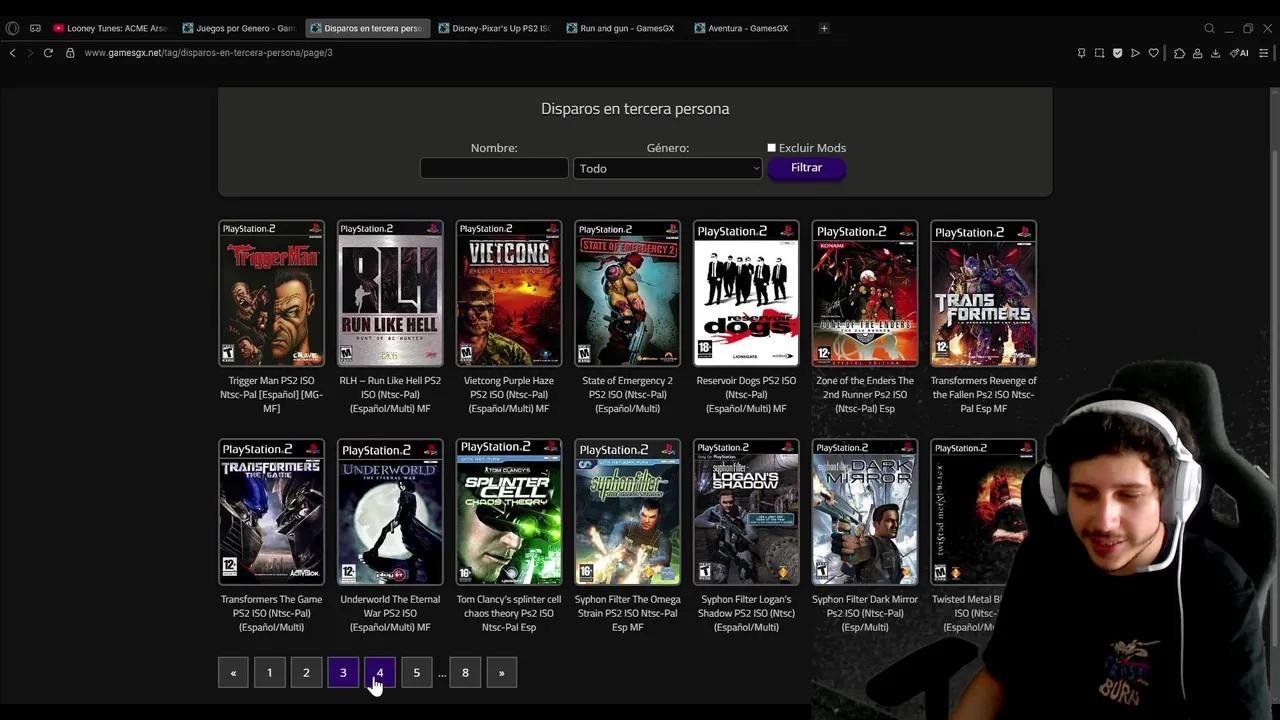The height and width of the screenshot is (720, 1280).
Task: Open the ad blocker shield icon
Action: coord(1117,53)
